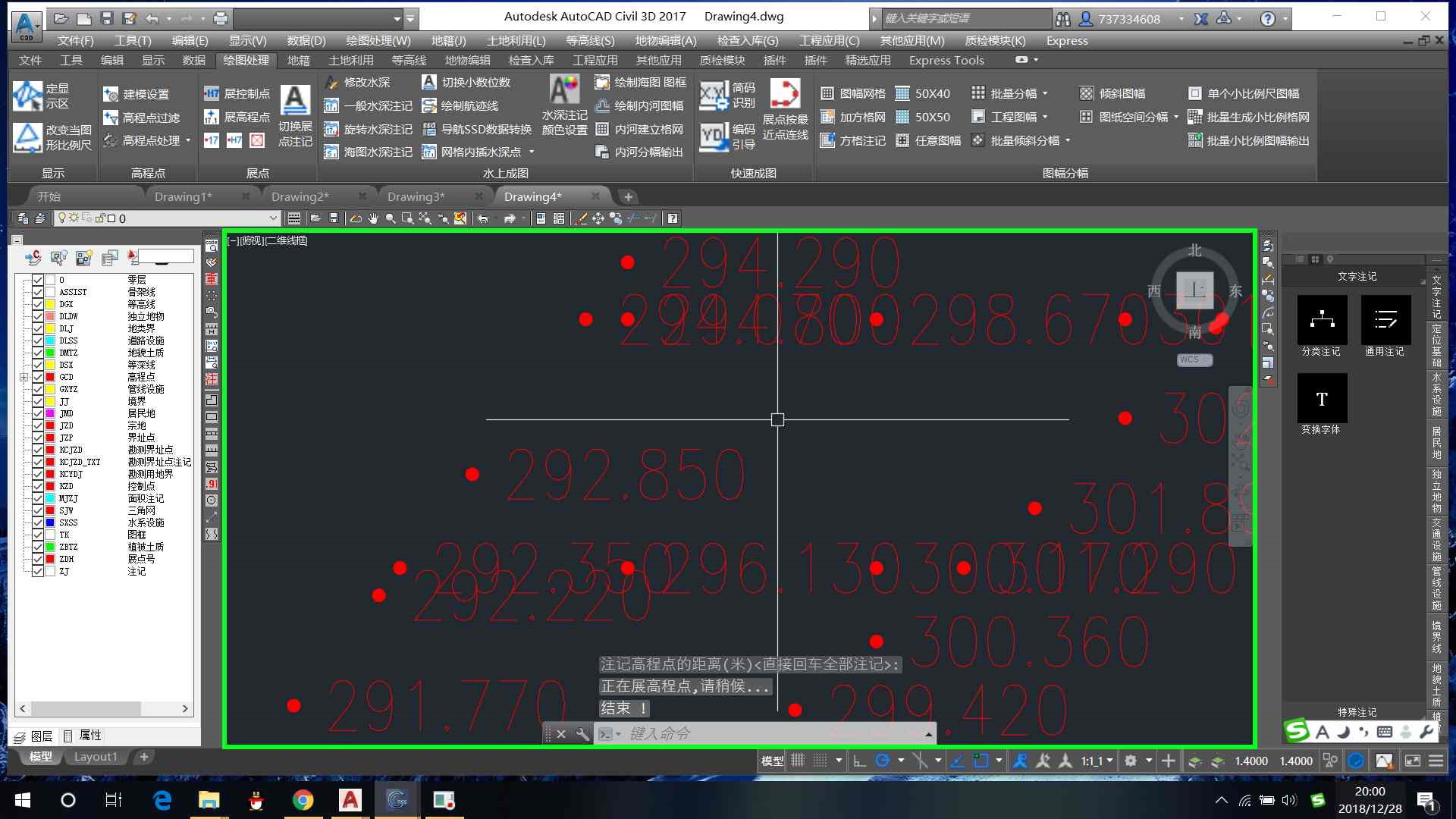Uncheck the DLSS 道路设施 layer checkbox
This screenshot has height=819, width=1456.
(x=37, y=340)
